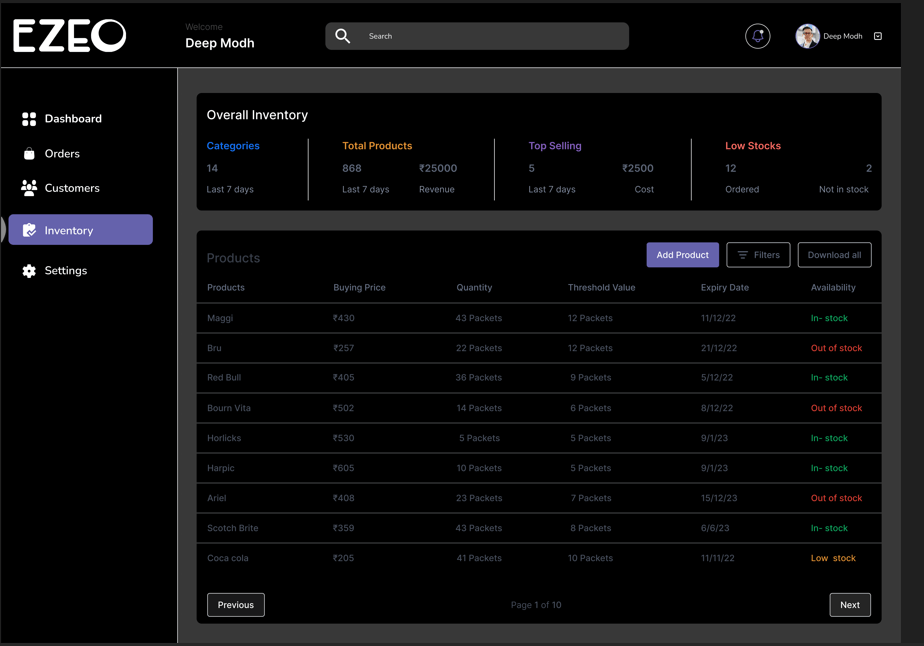Viewport: 924px width, 646px height.
Task: Click the Orders bag icon
Action: click(x=29, y=154)
